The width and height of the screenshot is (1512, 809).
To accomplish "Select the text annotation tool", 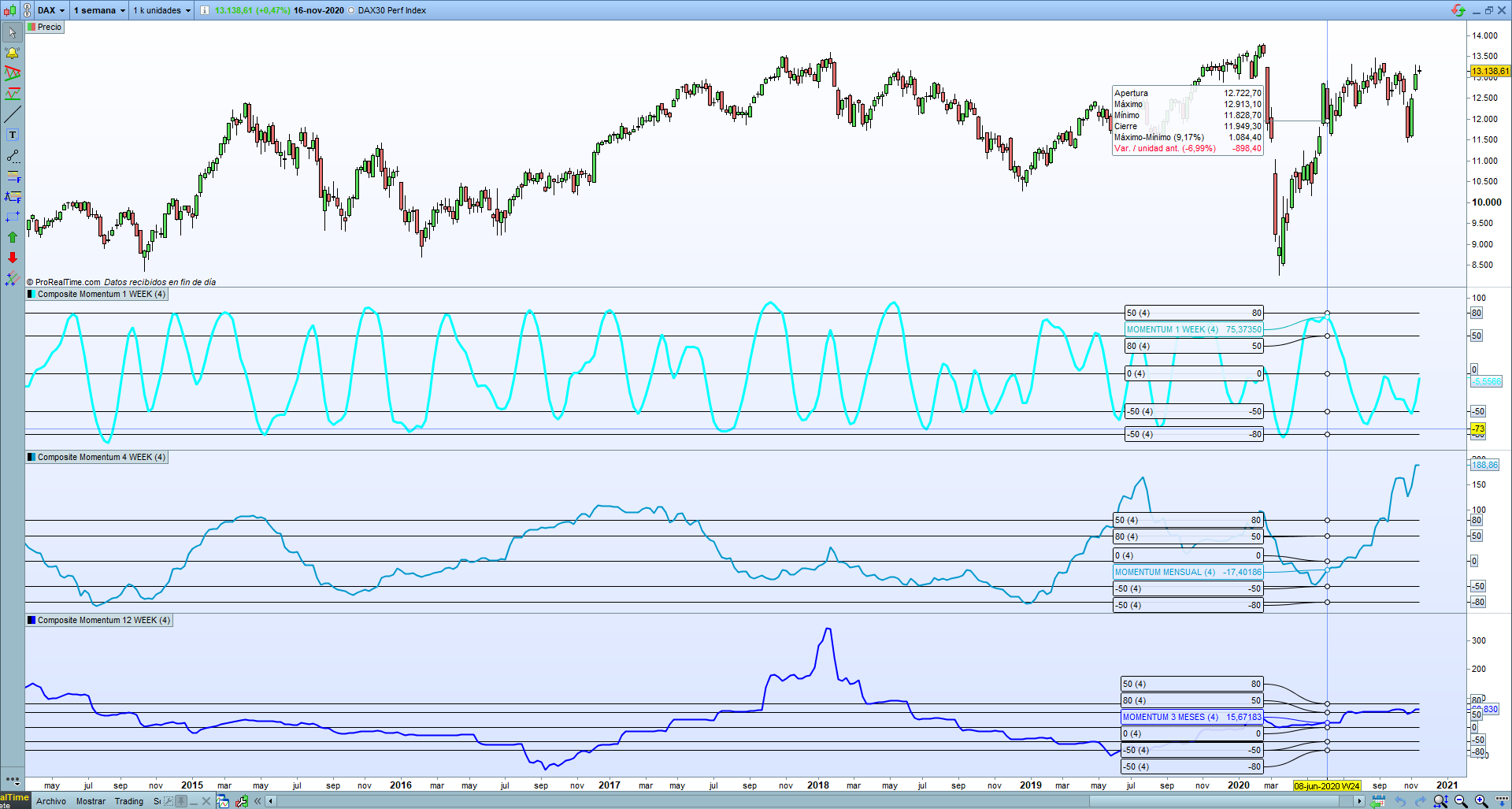I will tap(13, 135).
